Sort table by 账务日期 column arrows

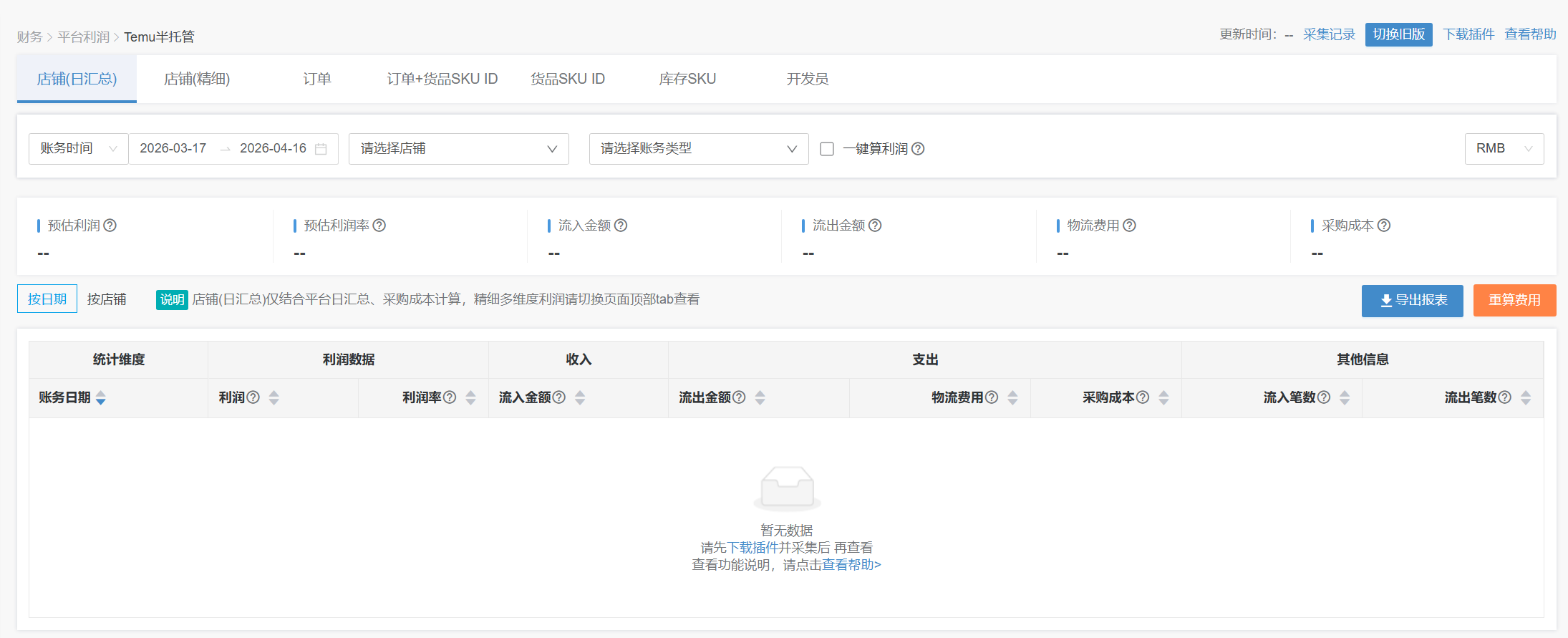(101, 398)
